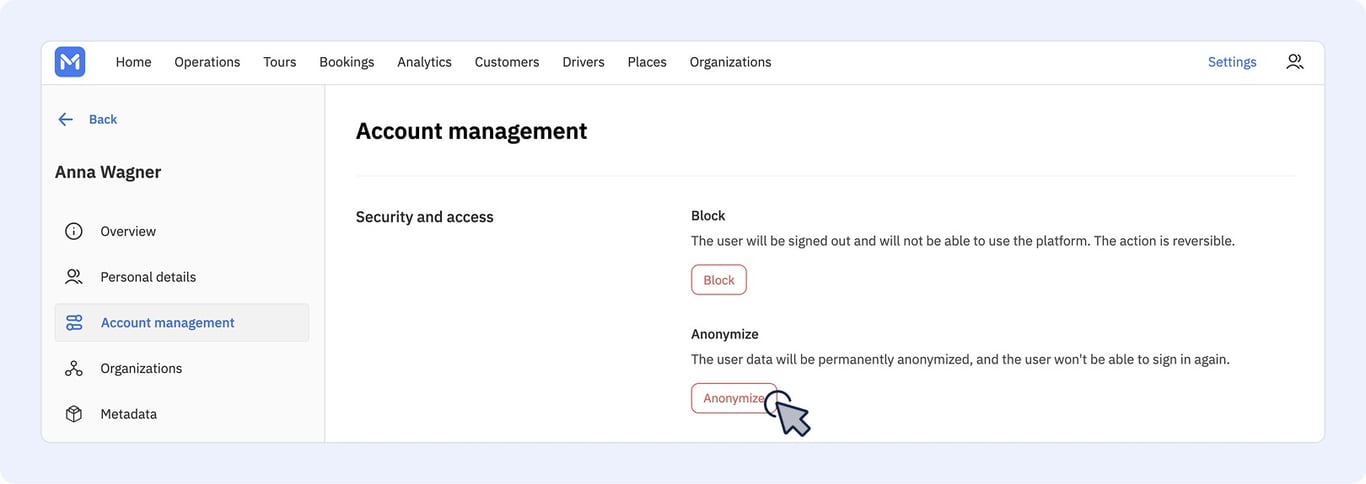Select Organizations in the sidebar

[x=182, y=369]
